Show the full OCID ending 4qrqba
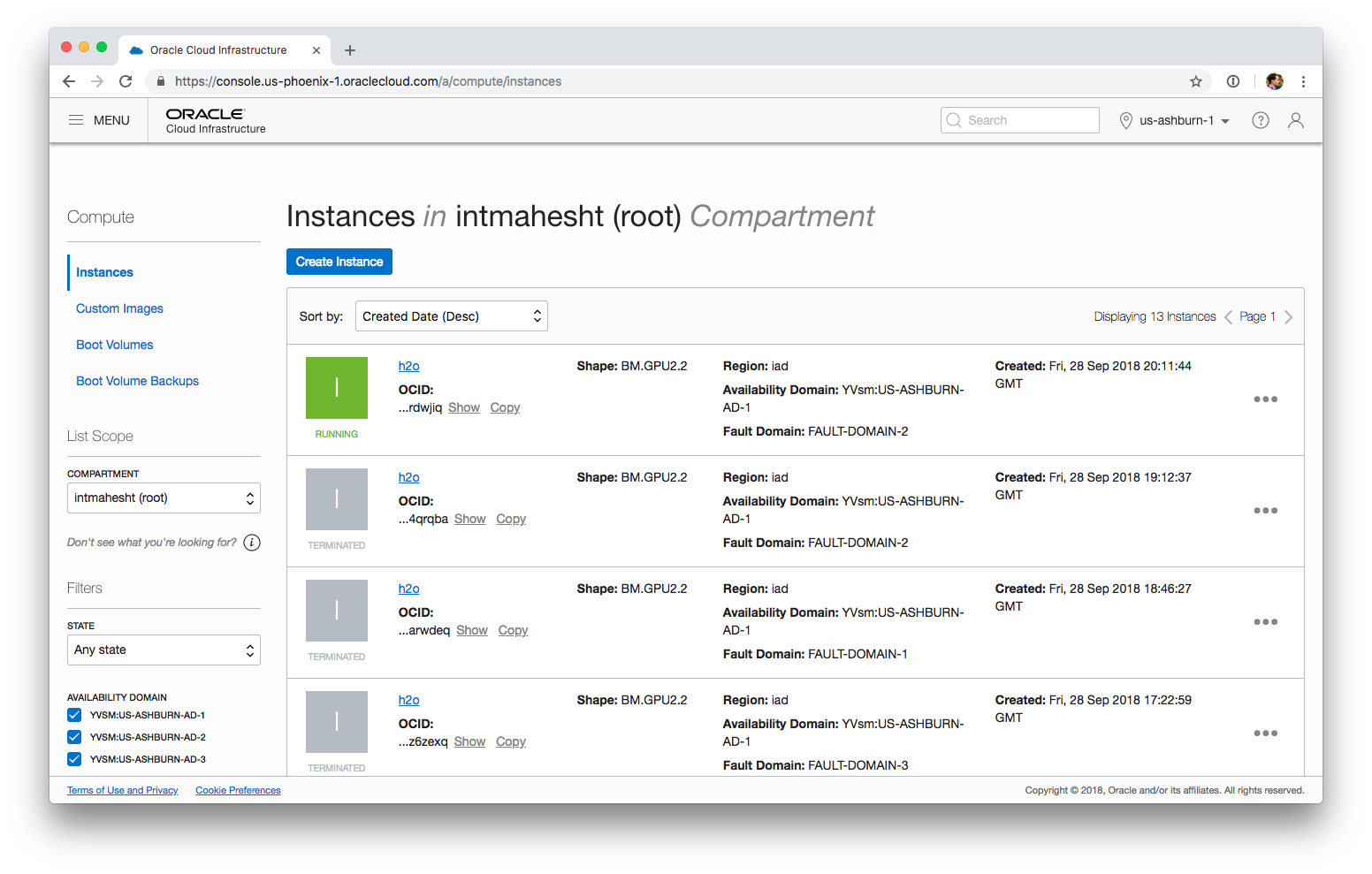The width and height of the screenshot is (1372, 874). (x=470, y=519)
